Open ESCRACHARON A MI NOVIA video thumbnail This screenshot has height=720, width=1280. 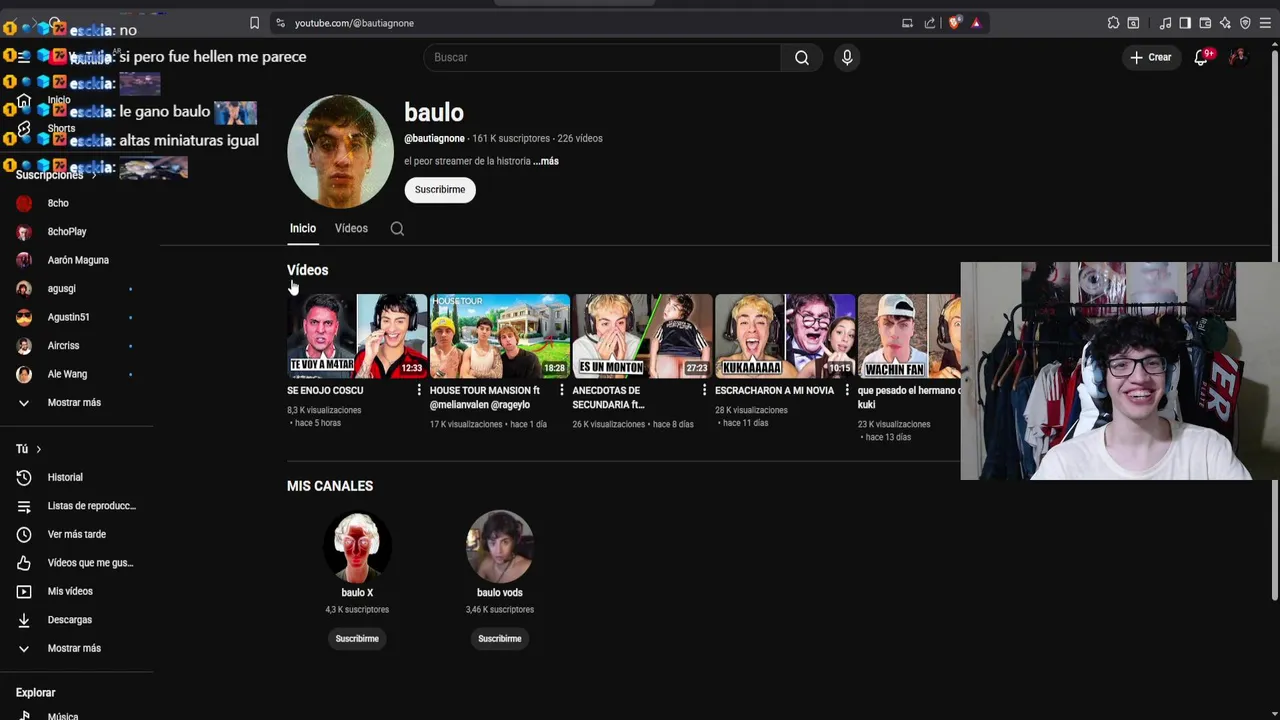click(785, 336)
